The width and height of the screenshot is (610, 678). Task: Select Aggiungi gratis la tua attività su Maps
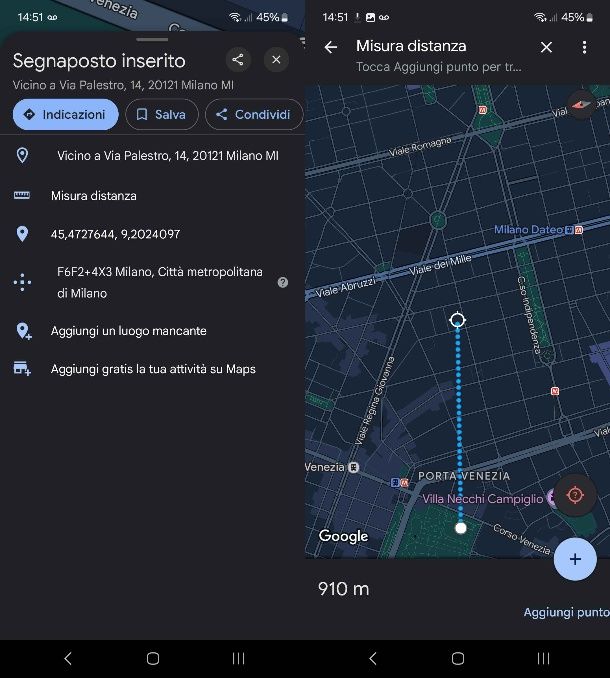(x=152, y=369)
